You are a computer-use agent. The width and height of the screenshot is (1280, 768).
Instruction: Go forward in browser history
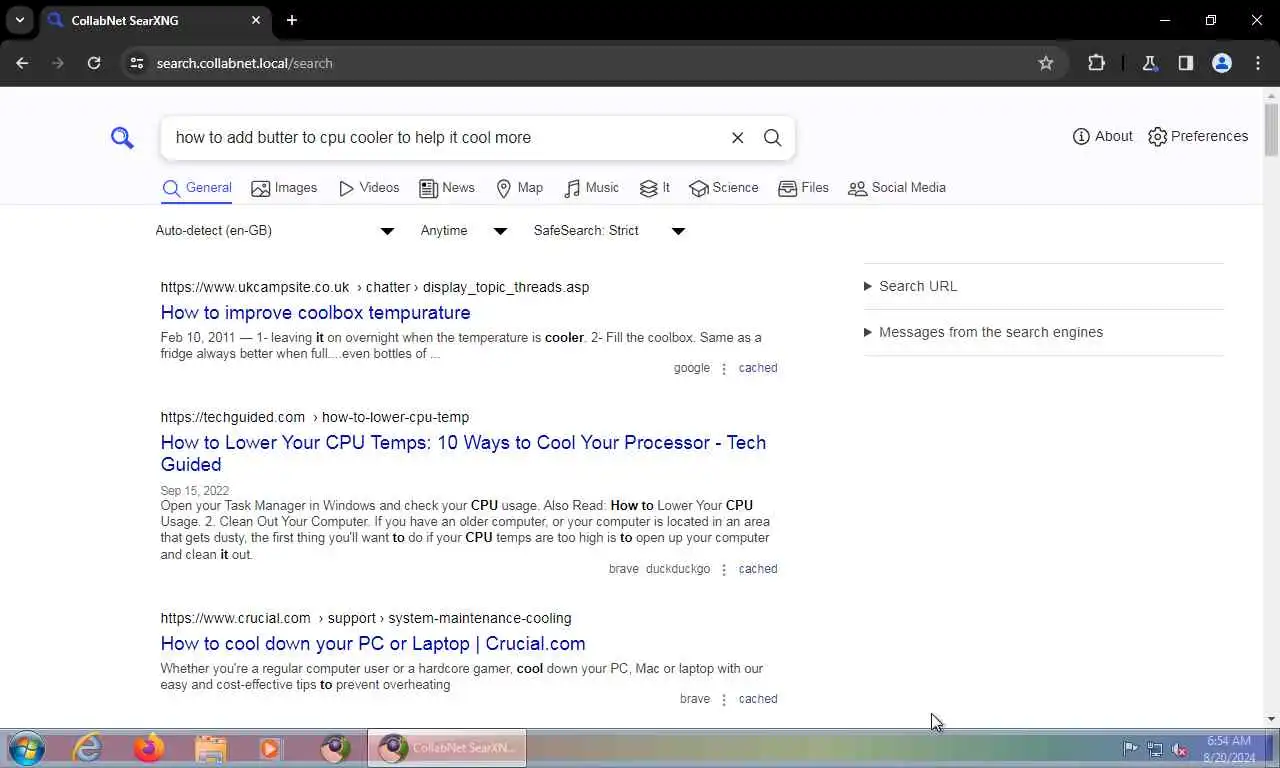58,63
